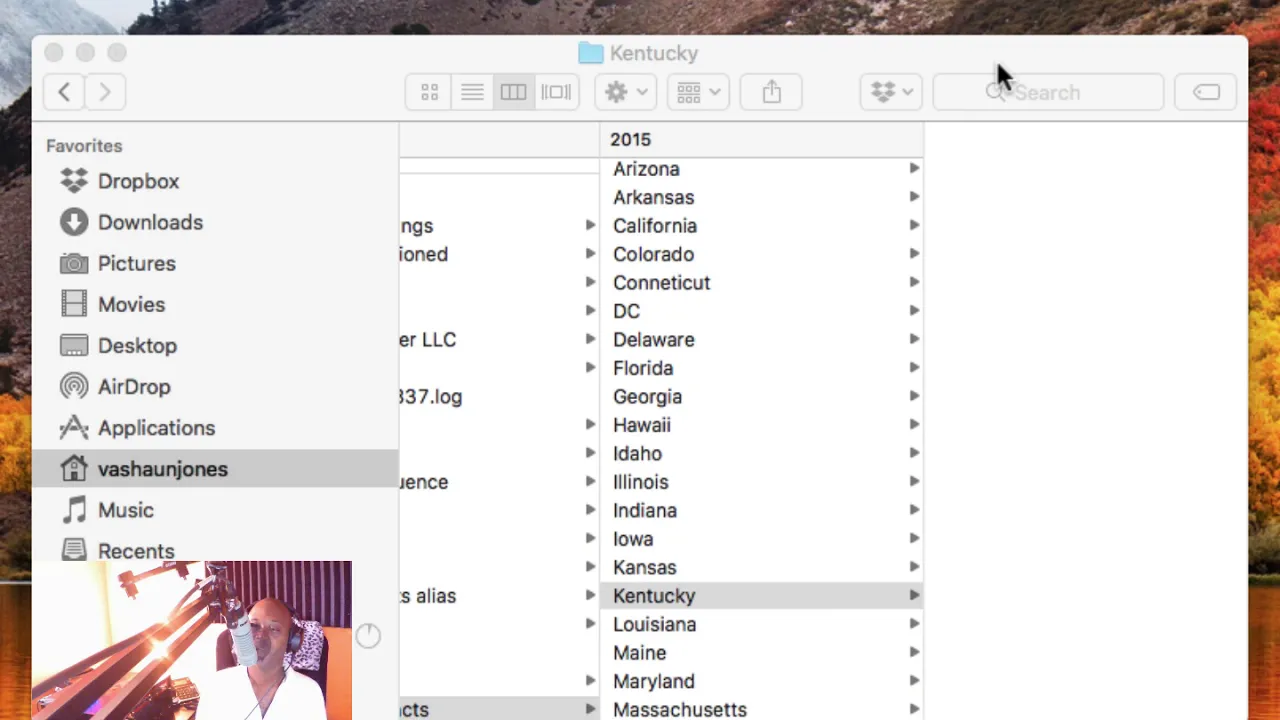Click the Edit Tags button
The width and height of the screenshot is (1280, 720).
pos(1206,92)
